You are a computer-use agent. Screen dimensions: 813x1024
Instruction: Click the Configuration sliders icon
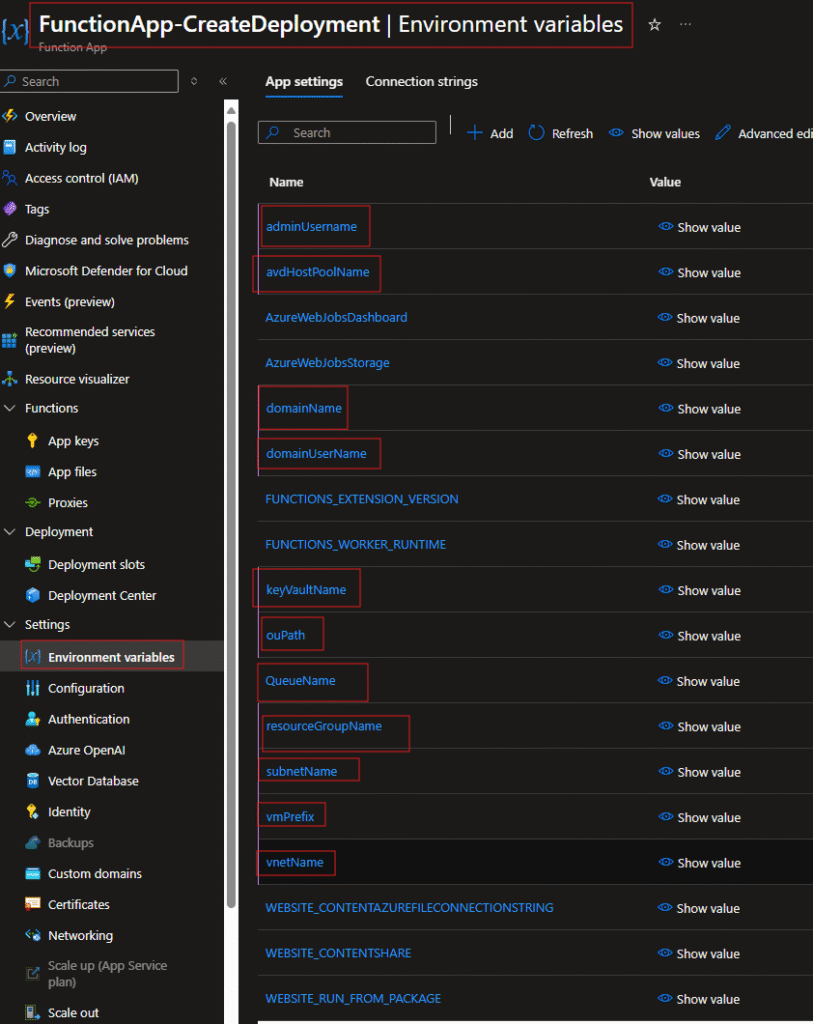(x=33, y=688)
